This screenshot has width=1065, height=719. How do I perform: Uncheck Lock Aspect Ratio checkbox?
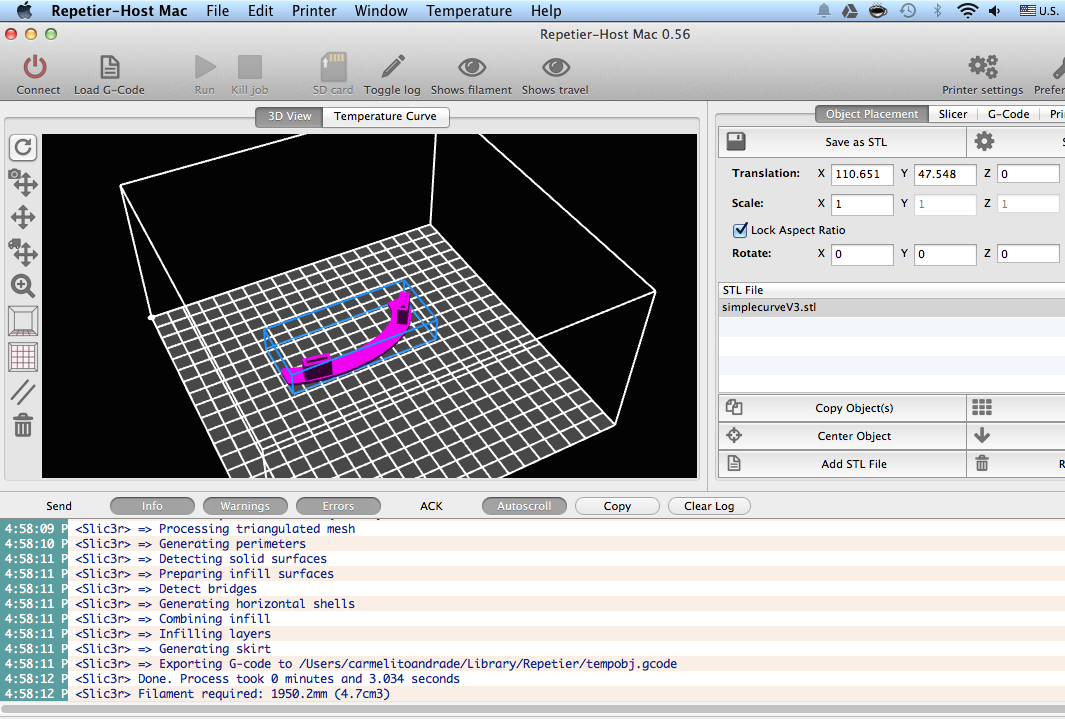coord(740,230)
